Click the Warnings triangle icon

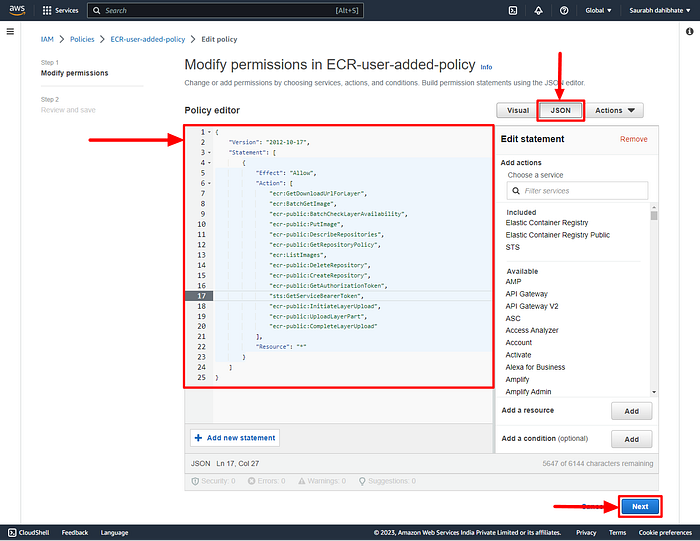pyautogui.click(x=302, y=481)
